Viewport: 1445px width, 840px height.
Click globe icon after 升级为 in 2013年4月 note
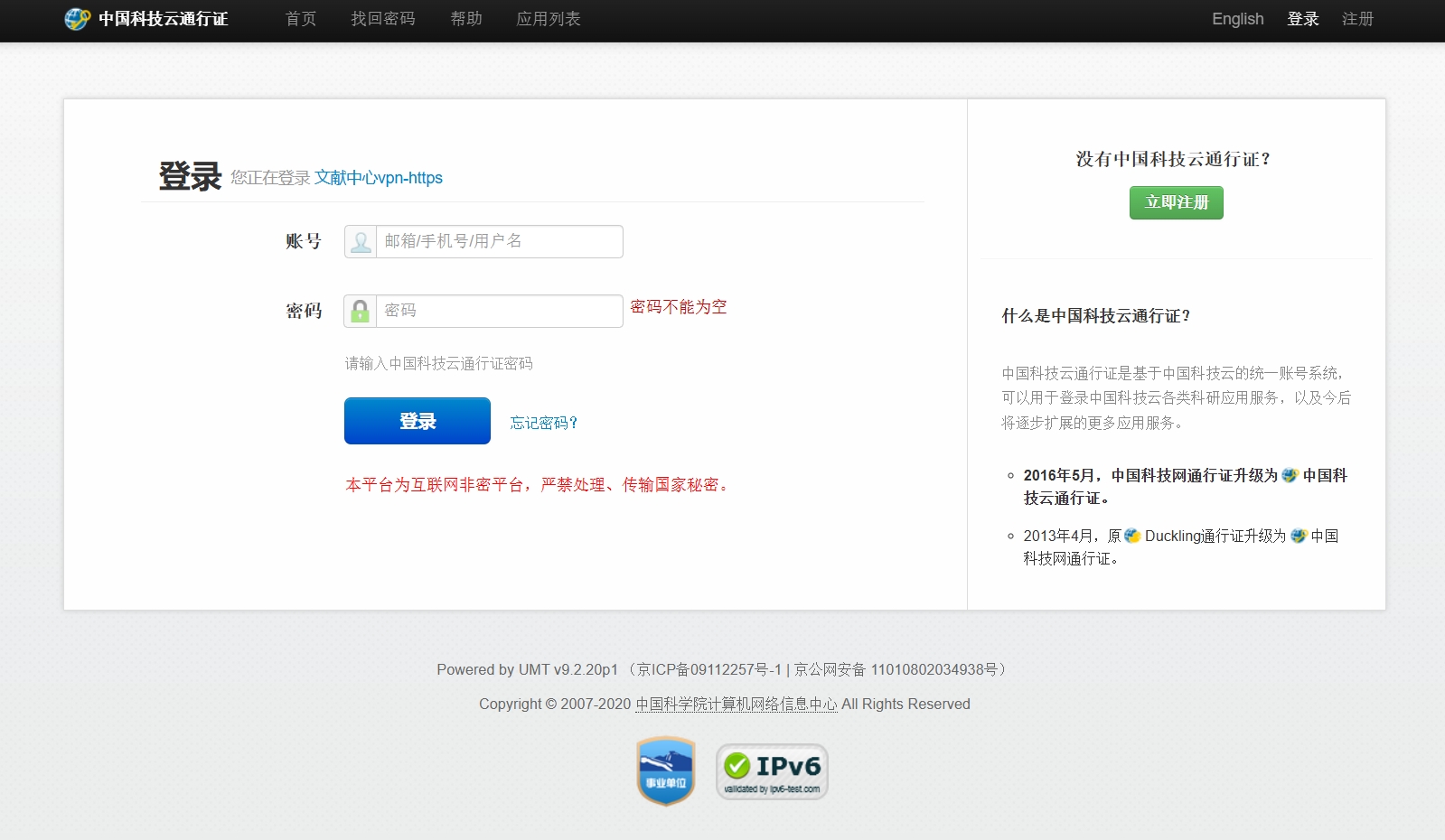[1299, 536]
